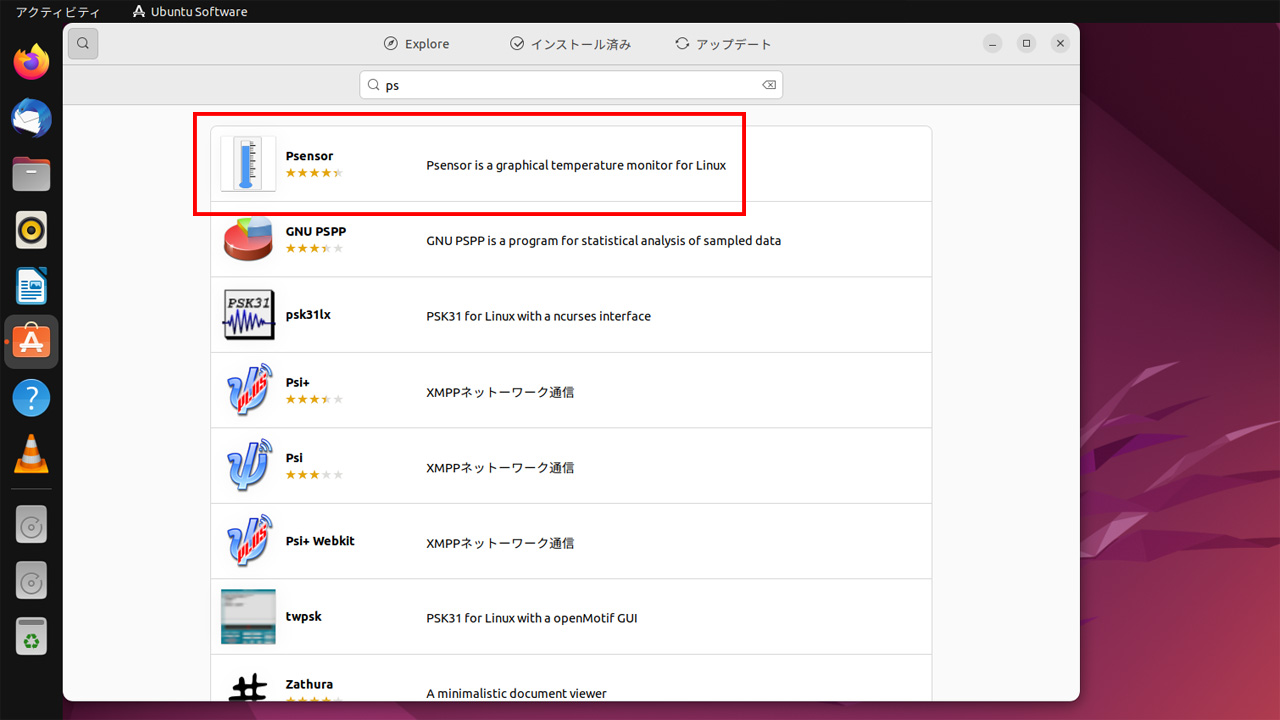Open the アップデート tab
Screen dimensions: 1280x720
click(x=723, y=44)
